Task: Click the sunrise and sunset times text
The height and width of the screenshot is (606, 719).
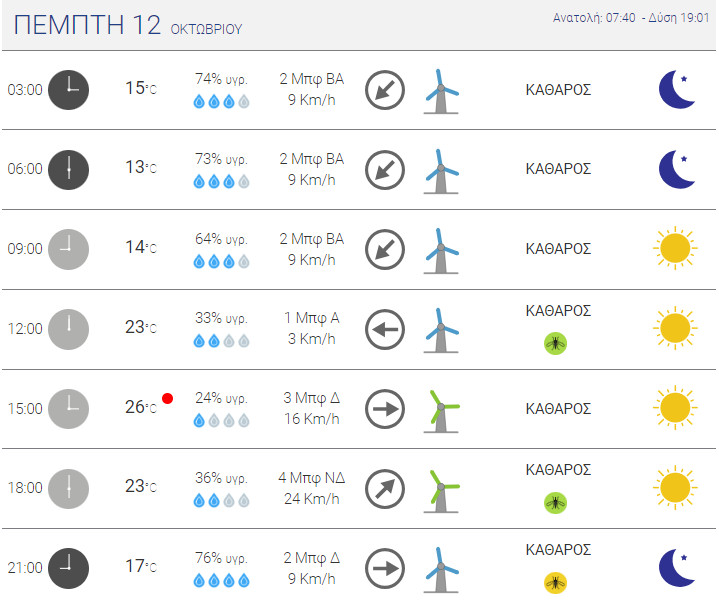Action: point(631,18)
